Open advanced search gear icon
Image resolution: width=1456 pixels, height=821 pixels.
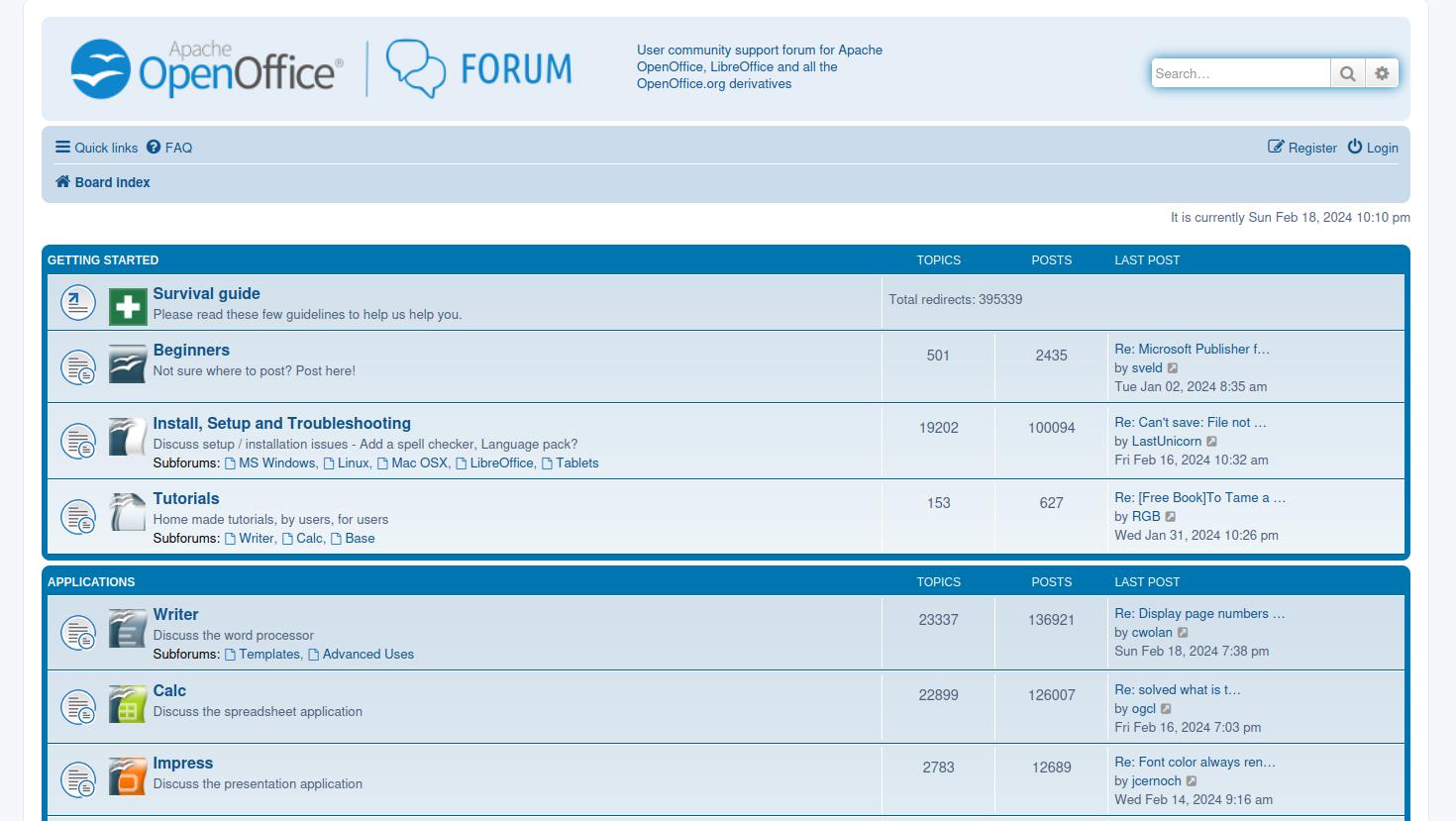pos(1382,73)
